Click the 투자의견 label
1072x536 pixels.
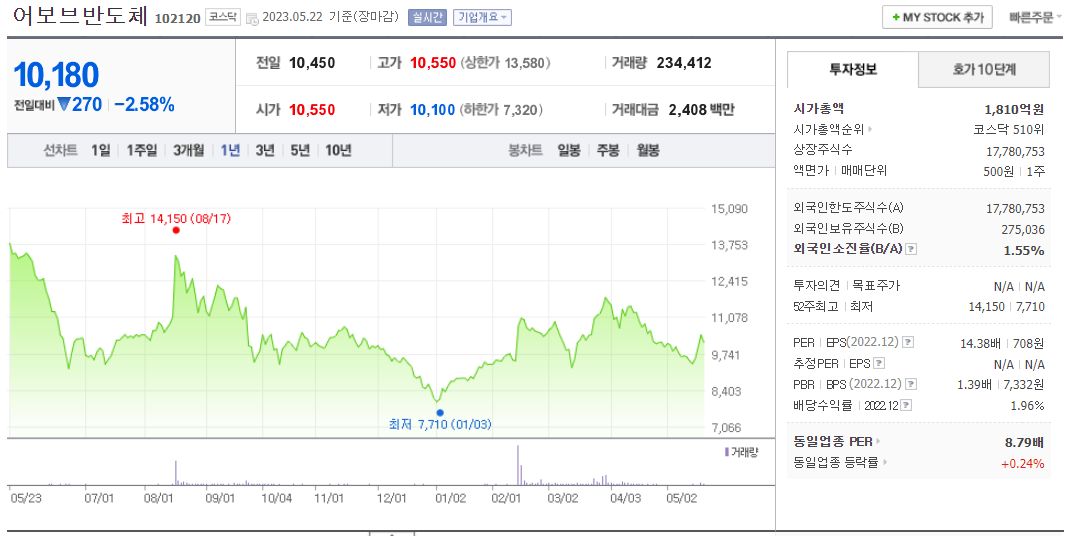pos(817,286)
